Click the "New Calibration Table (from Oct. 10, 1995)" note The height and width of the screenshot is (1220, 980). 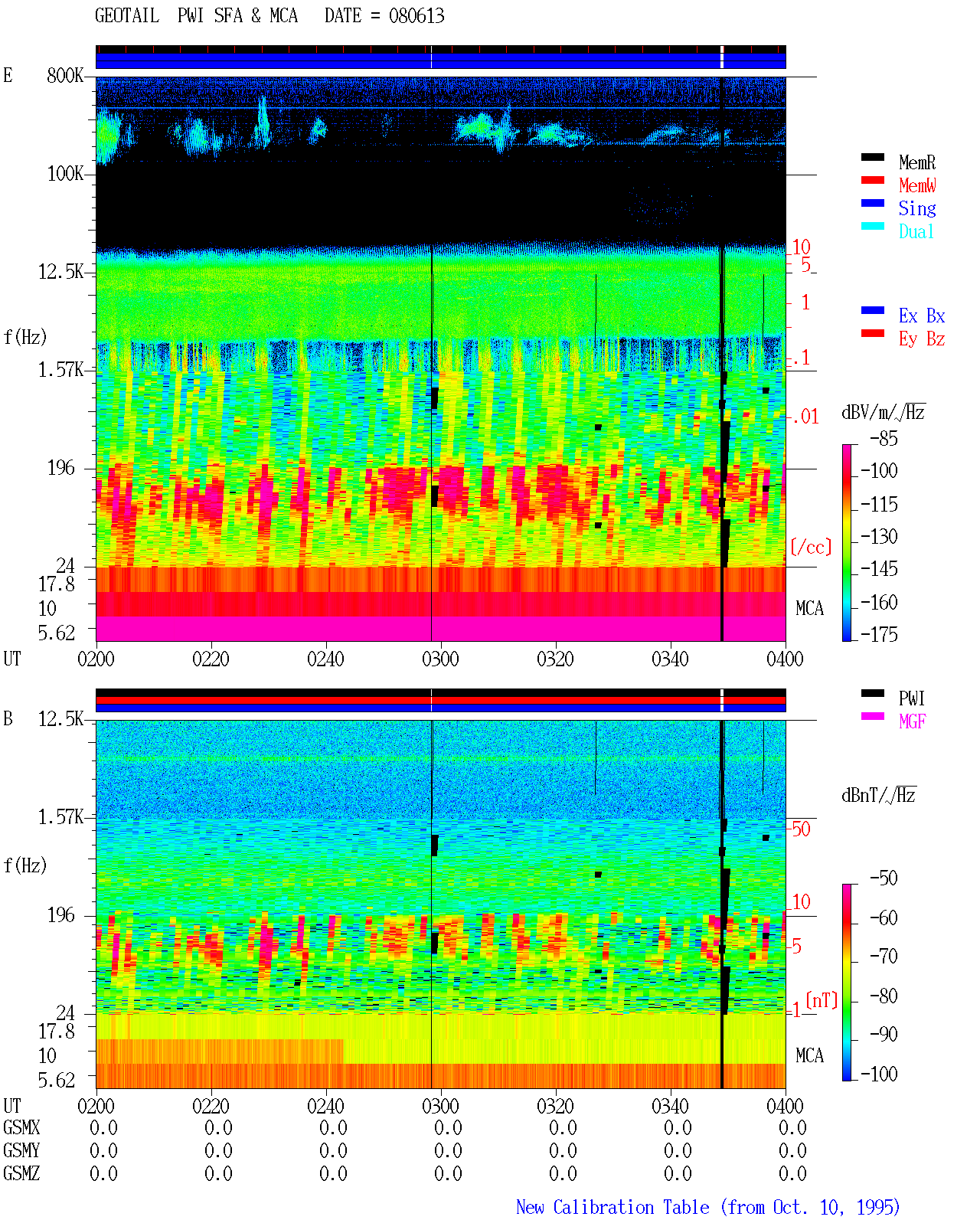point(708,1208)
